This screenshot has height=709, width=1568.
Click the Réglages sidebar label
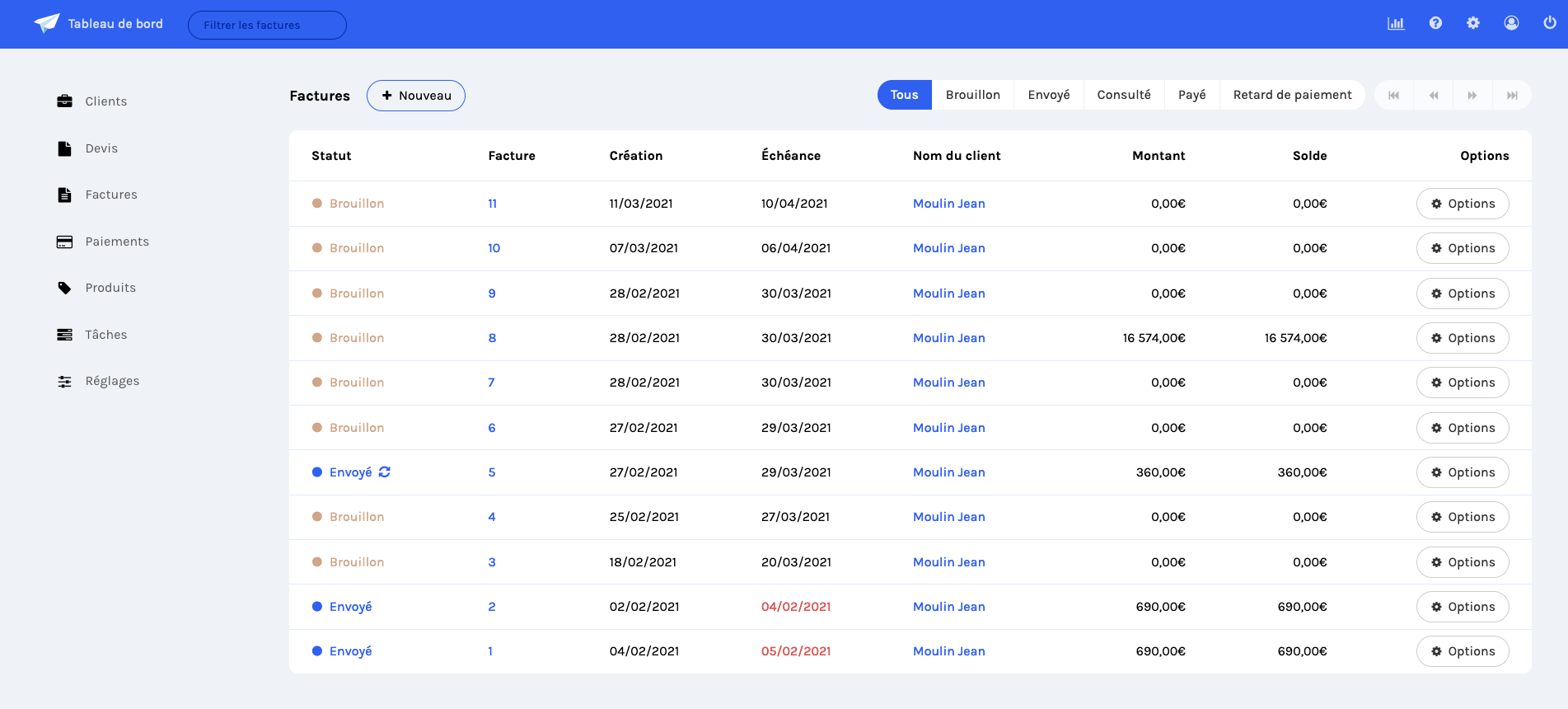pos(112,381)
